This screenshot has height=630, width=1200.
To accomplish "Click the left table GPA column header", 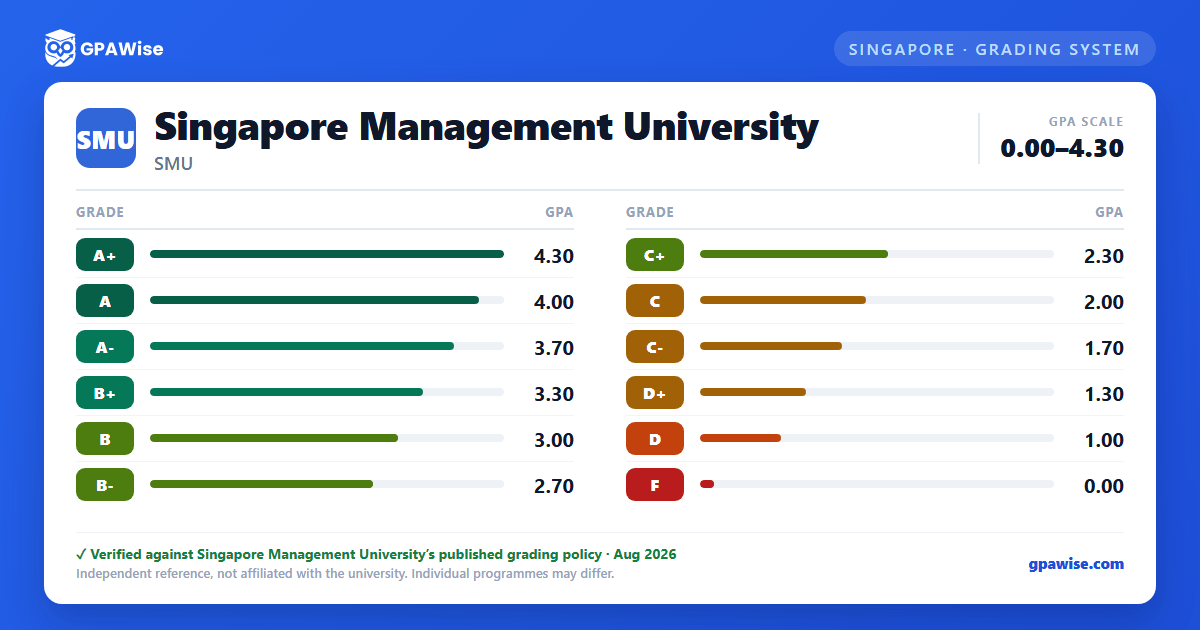I will pos(559,212).
